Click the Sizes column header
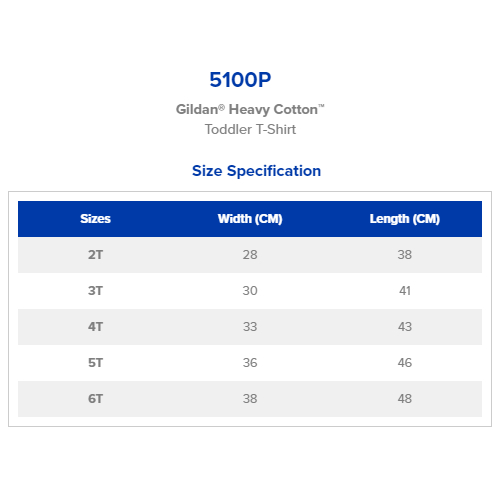This screenshot has height=500, width=500. pyautogui.click(x=95, y=219)
